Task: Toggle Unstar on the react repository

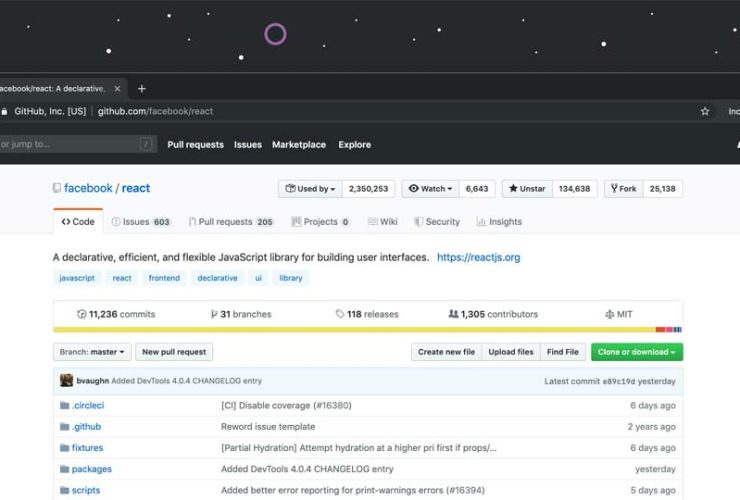Action: (x=526, y=188)
